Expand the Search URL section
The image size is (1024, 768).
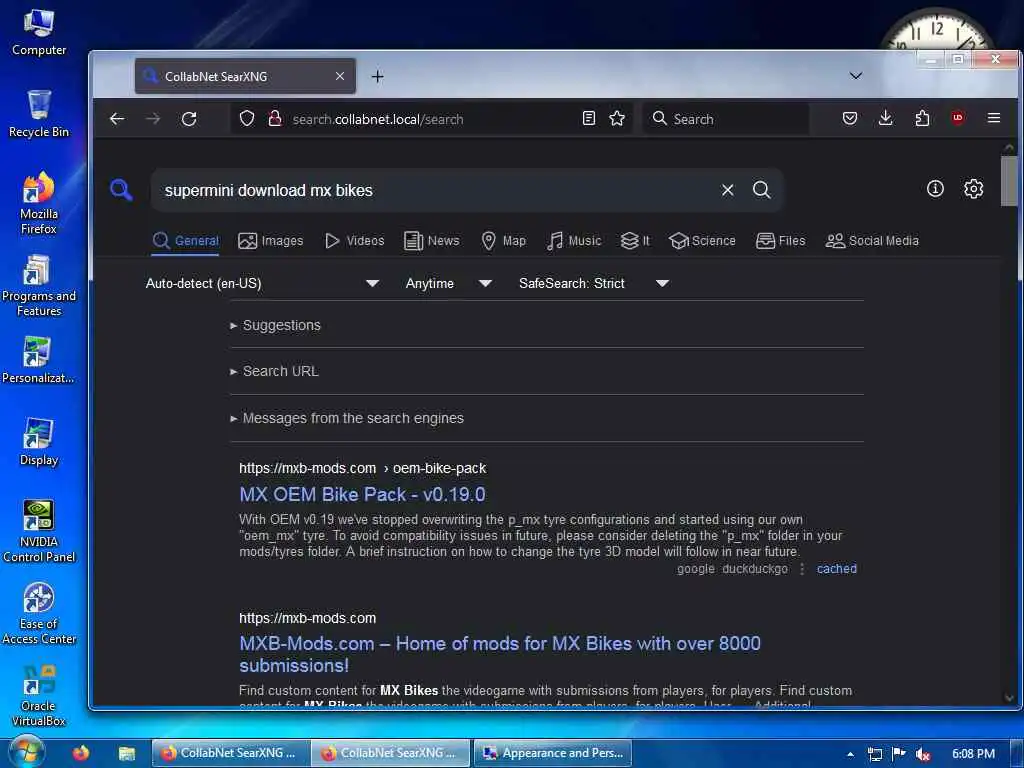(x=274, y=371)
